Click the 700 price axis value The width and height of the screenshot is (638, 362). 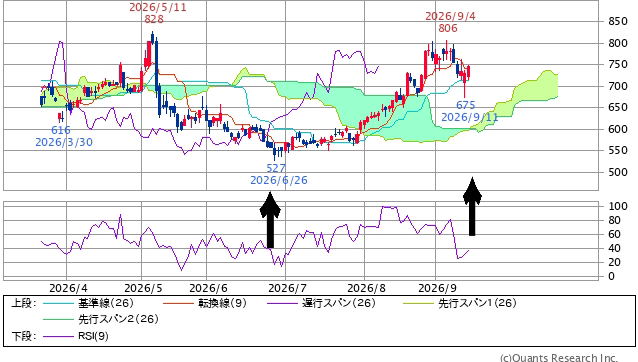[618, 86]
